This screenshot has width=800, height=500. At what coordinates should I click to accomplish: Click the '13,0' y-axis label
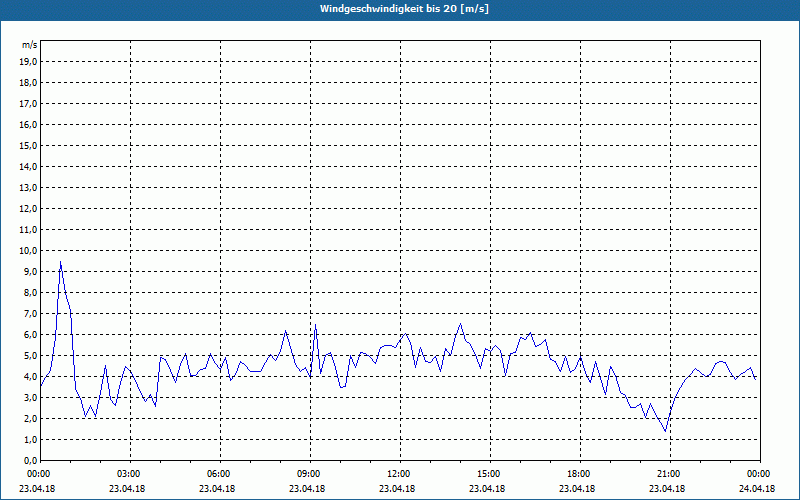coord(30,187)
